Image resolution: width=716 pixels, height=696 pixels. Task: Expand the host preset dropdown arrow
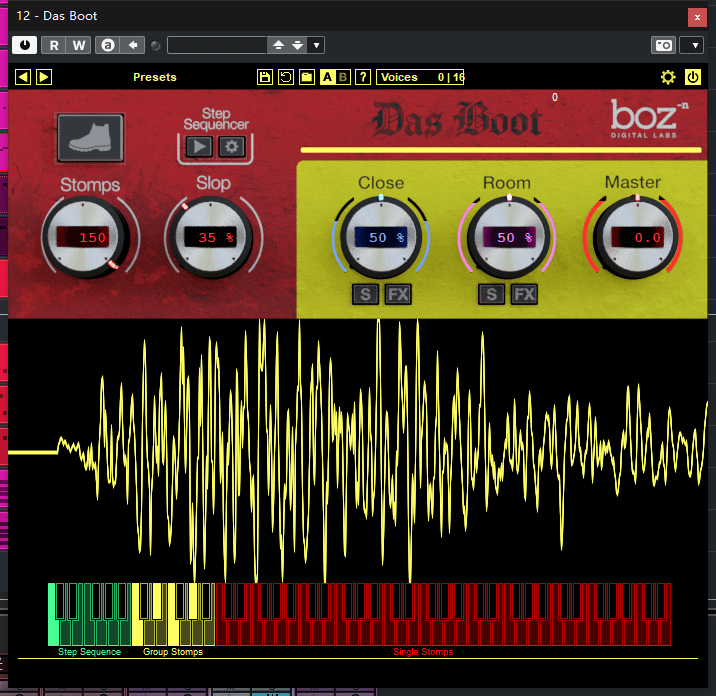pos(316,45)
